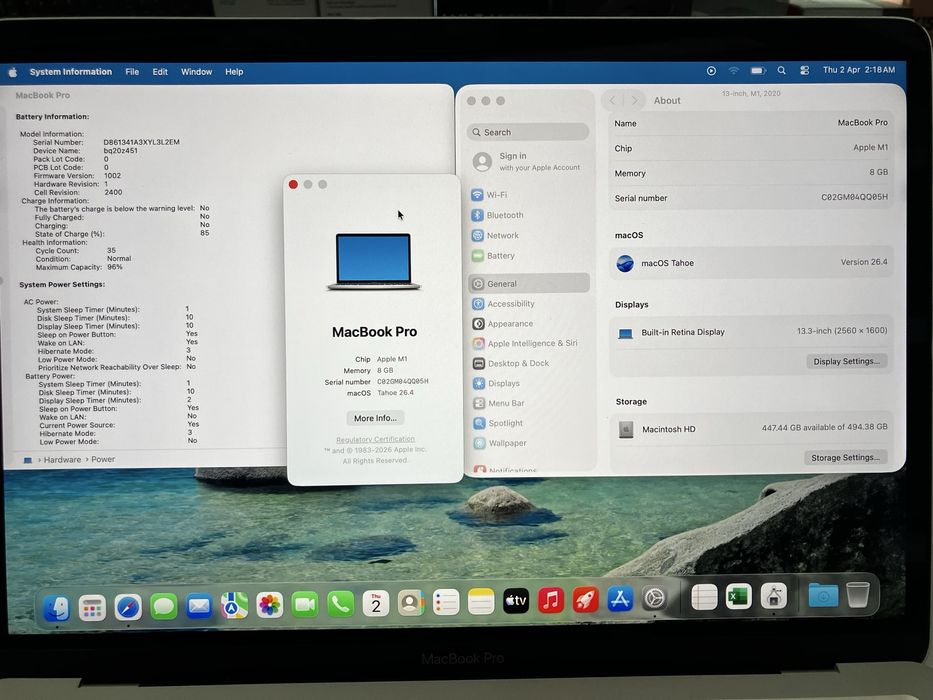
Task: Open Phone app in Dock
Action: [340, 604]
